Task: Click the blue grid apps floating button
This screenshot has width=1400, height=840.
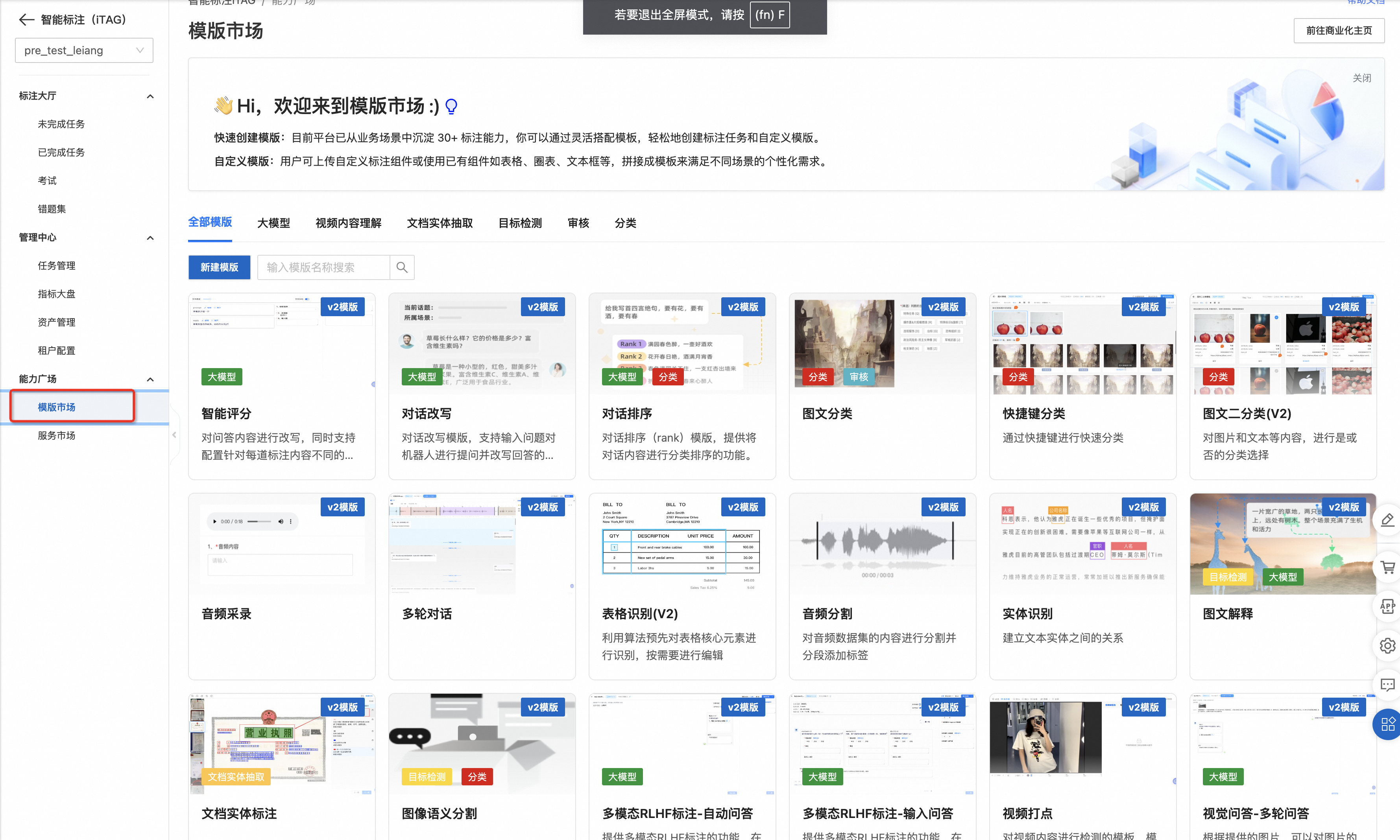Action: click(1387, 724)
